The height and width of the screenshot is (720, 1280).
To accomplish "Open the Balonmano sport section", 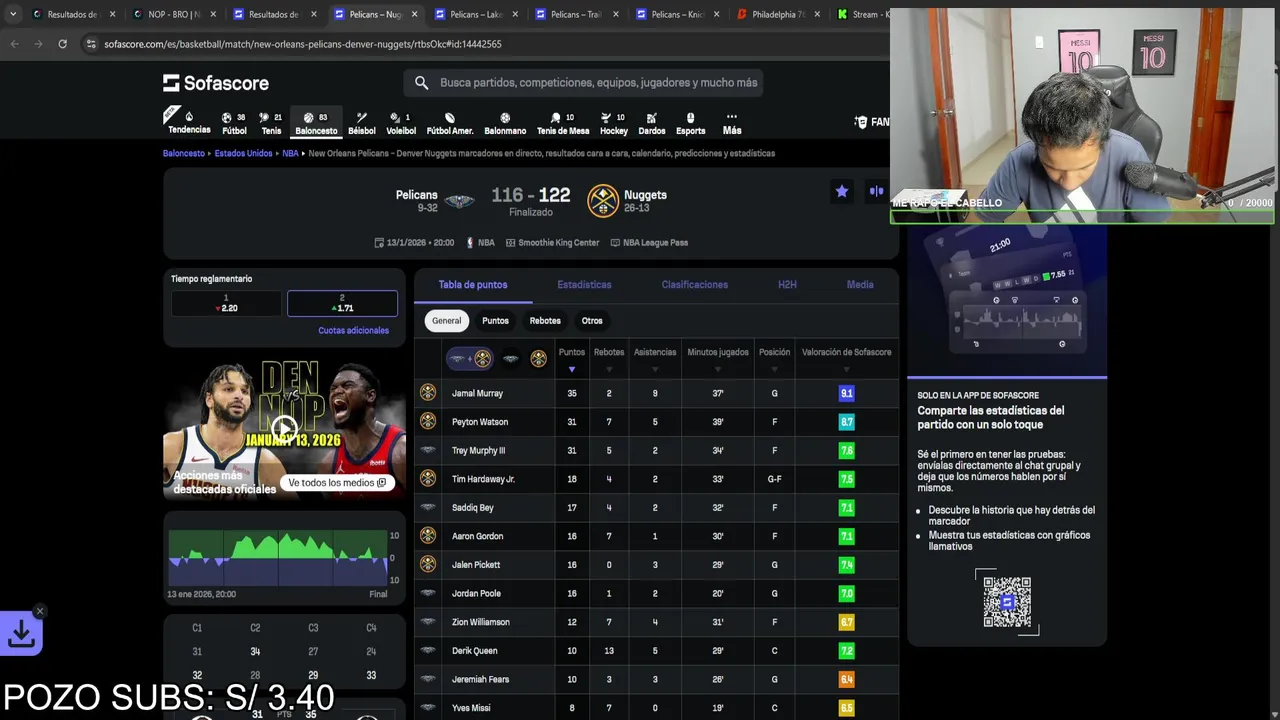I will (505, 123).
